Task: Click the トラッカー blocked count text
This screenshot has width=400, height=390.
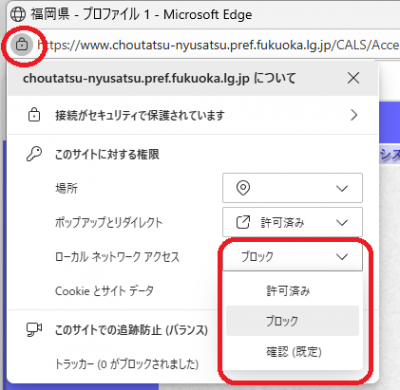Action: click(127, 364)
